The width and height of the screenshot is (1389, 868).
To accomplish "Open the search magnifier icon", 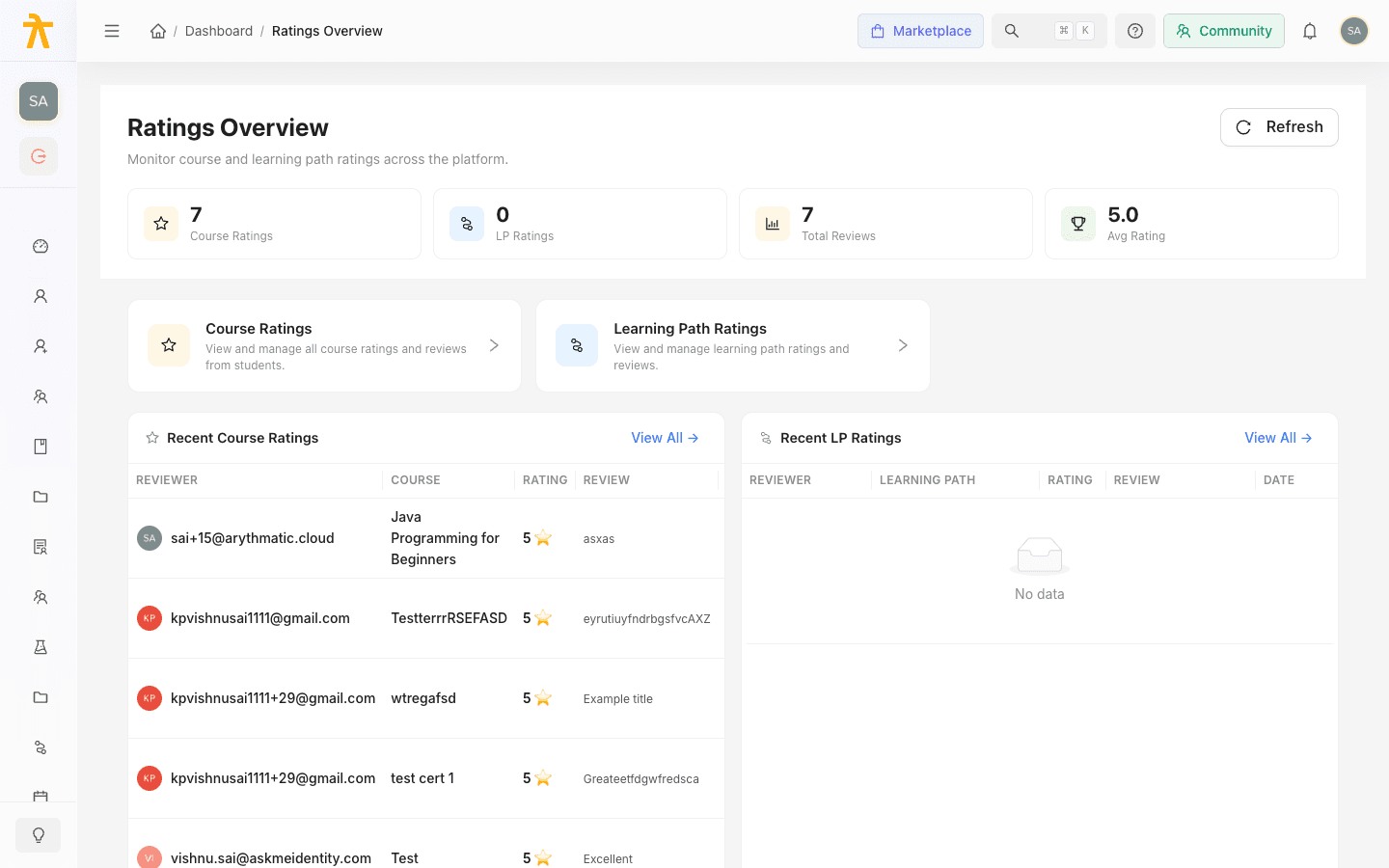I will pyautogui.click(x=1012, y=31).
